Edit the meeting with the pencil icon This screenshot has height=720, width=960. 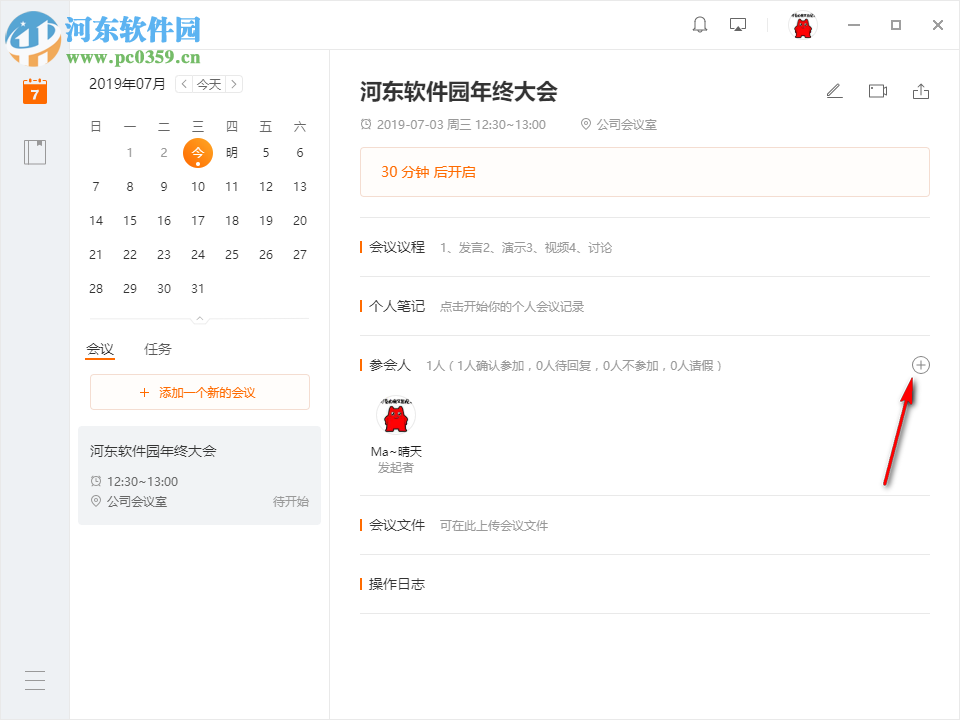tap(834, 91)
